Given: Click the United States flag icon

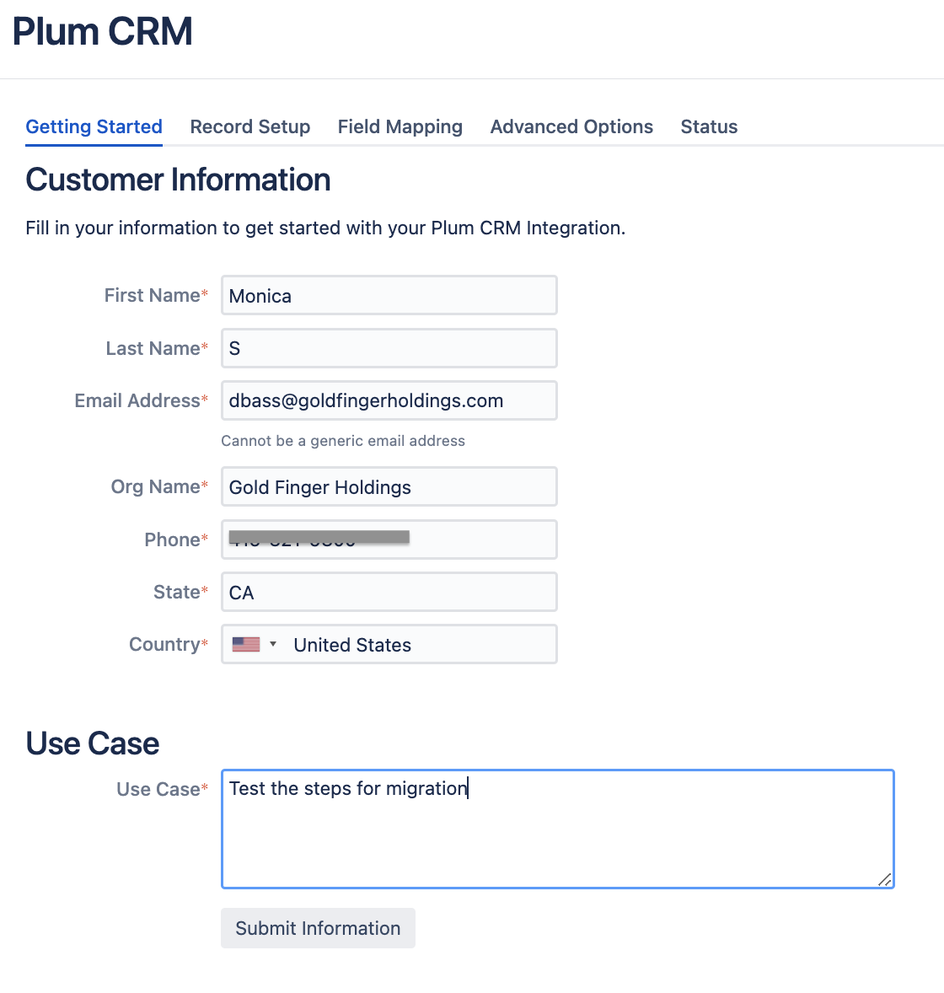Looking at the screenshot, I should pyautogui.click(x=245, y=645).
